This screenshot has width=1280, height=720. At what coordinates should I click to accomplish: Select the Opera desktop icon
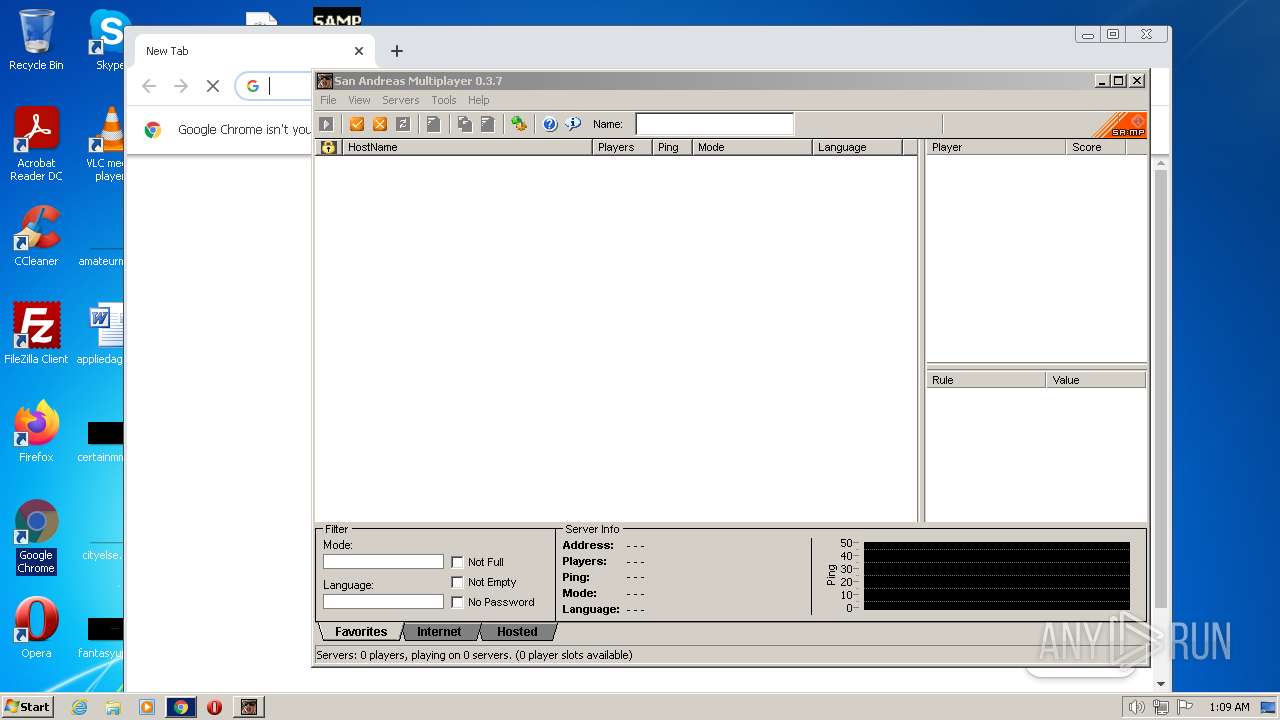tap(36, 628)
